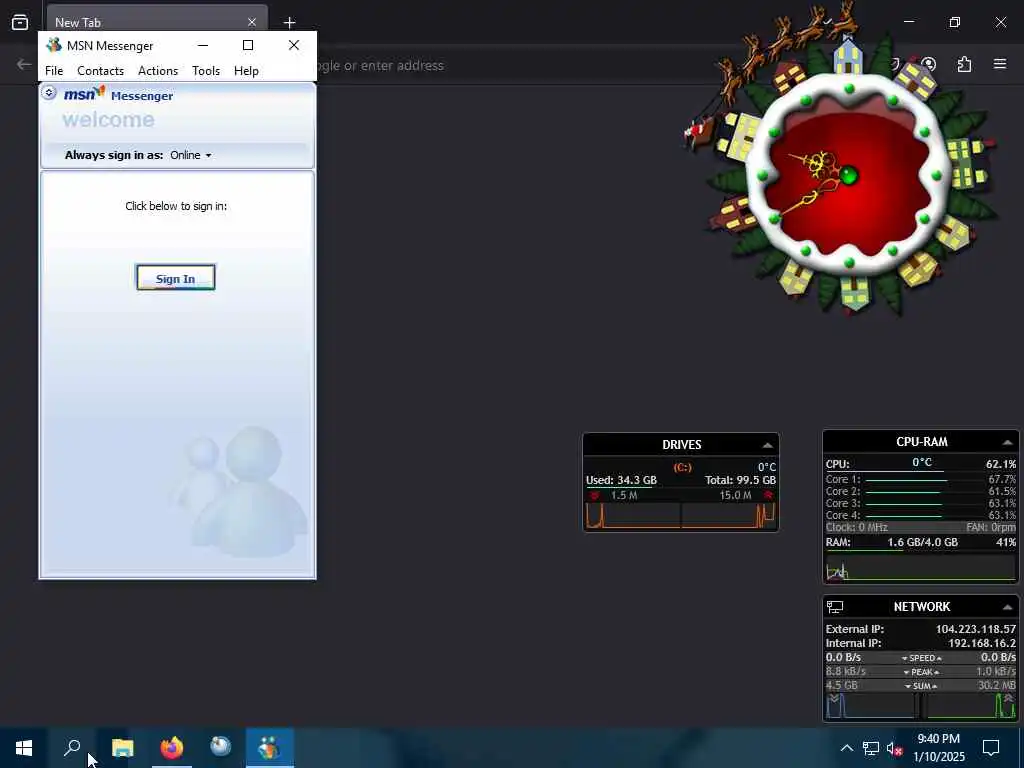Screen dimensions: 1024x768
Task: Click the Internal IP value 192.168.16.2
Action: pyautogui.click(x=982, y=643)
